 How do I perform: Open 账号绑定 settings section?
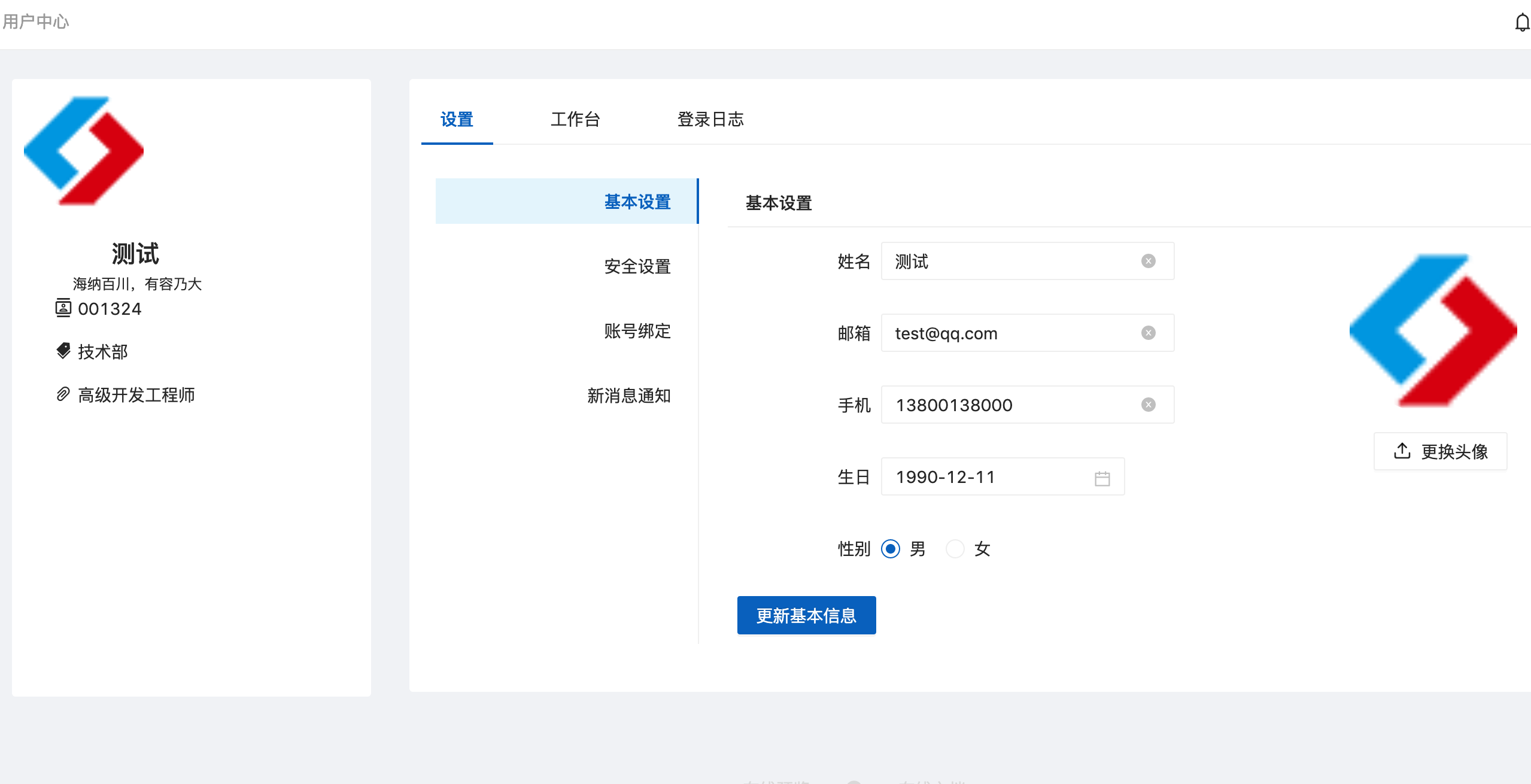coord(637,331)
